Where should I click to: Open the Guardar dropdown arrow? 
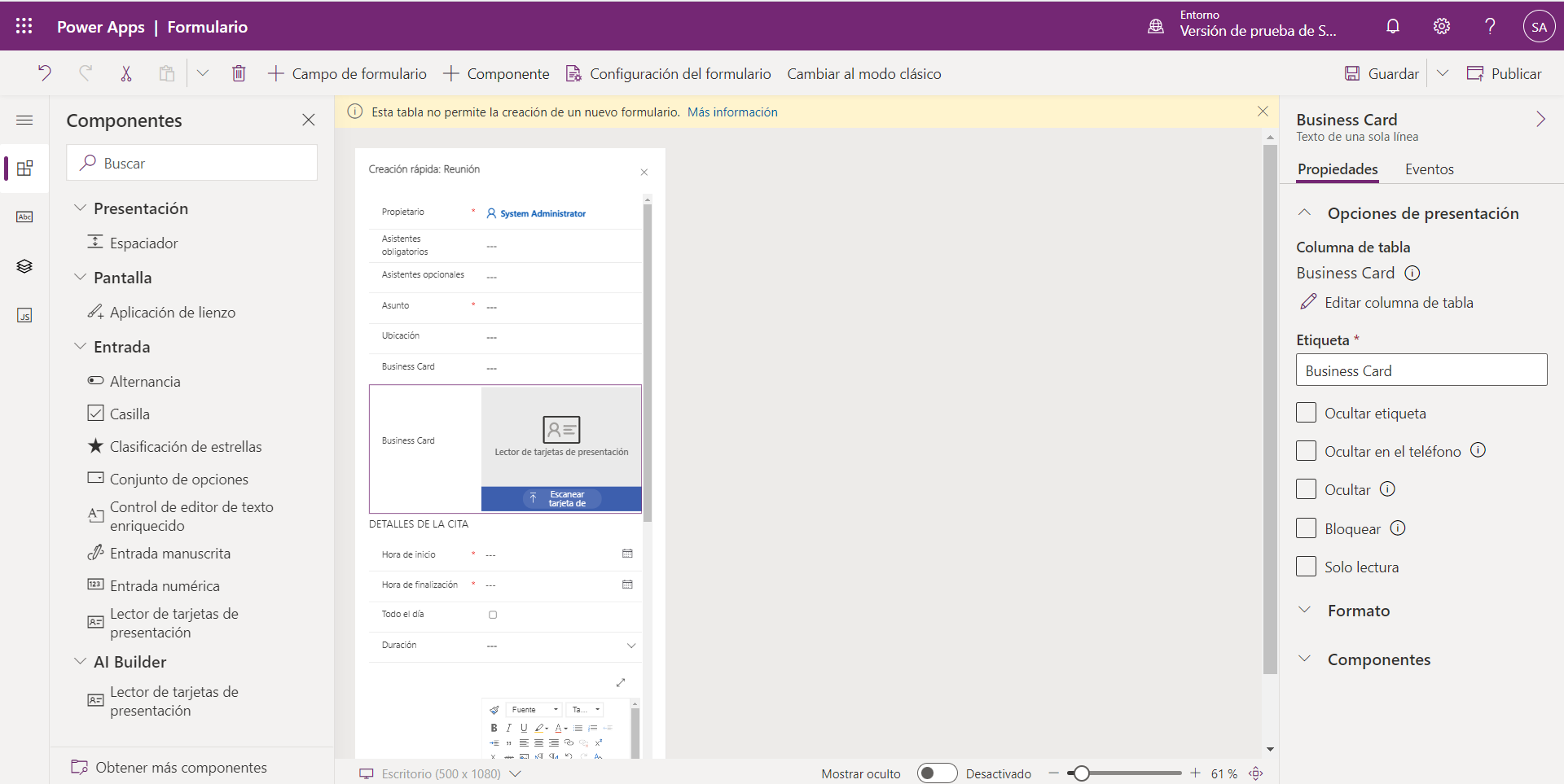click(x=1443, y=73)
